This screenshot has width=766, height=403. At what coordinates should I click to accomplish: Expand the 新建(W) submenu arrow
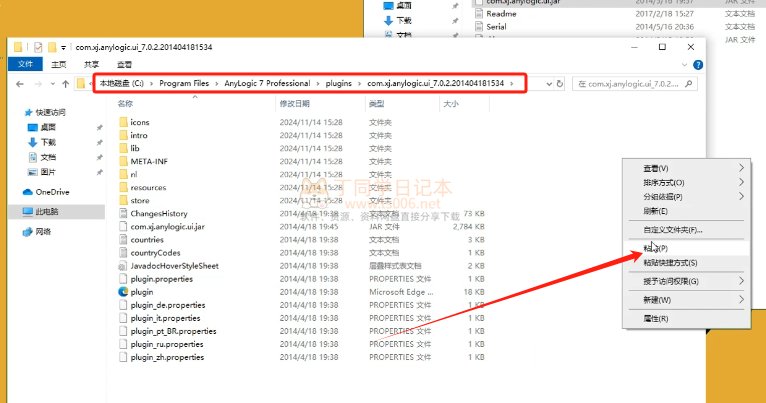point(741,299)
